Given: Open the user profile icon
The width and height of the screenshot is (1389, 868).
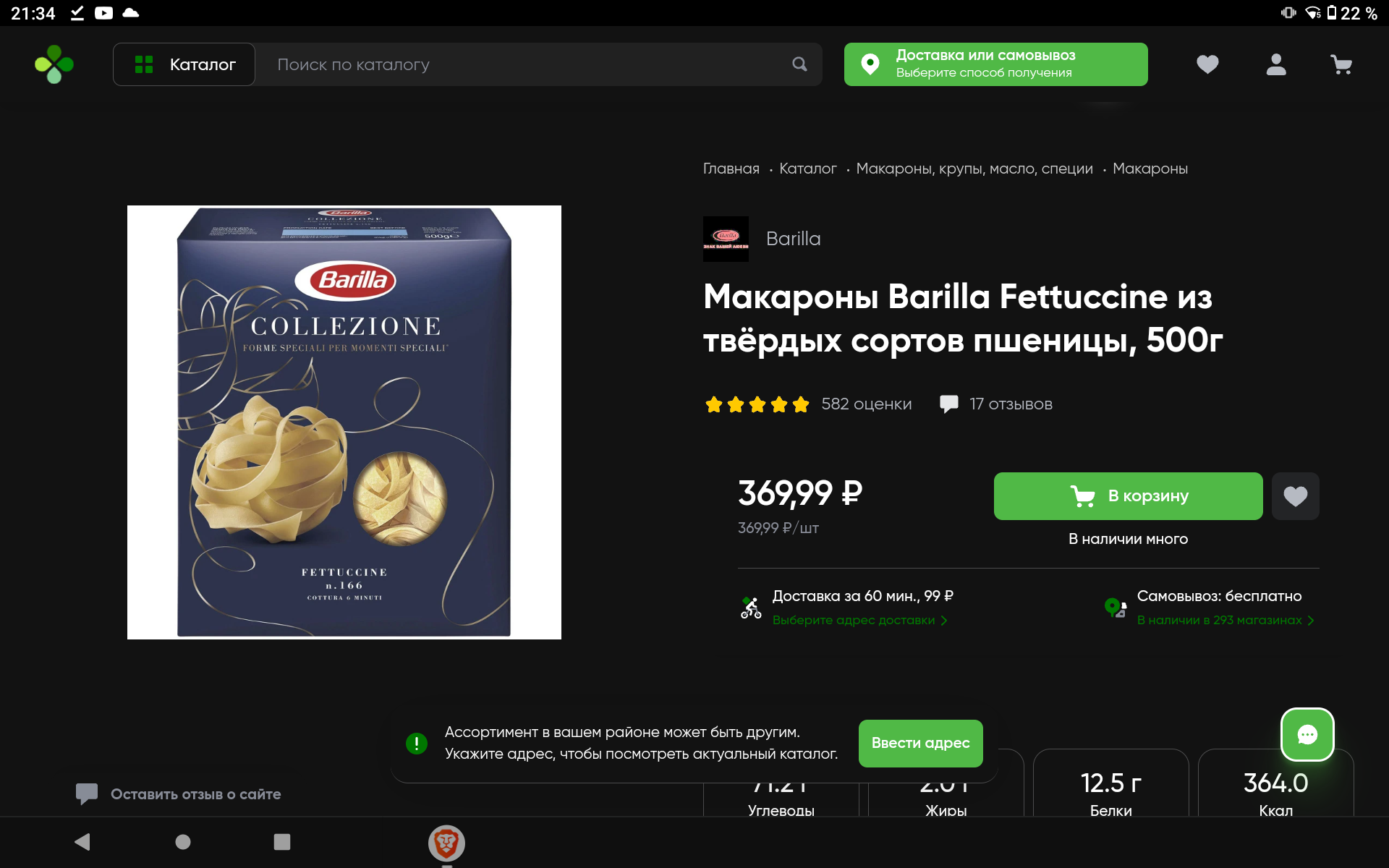Looking at the screenshot, I should click(1276, 64).
